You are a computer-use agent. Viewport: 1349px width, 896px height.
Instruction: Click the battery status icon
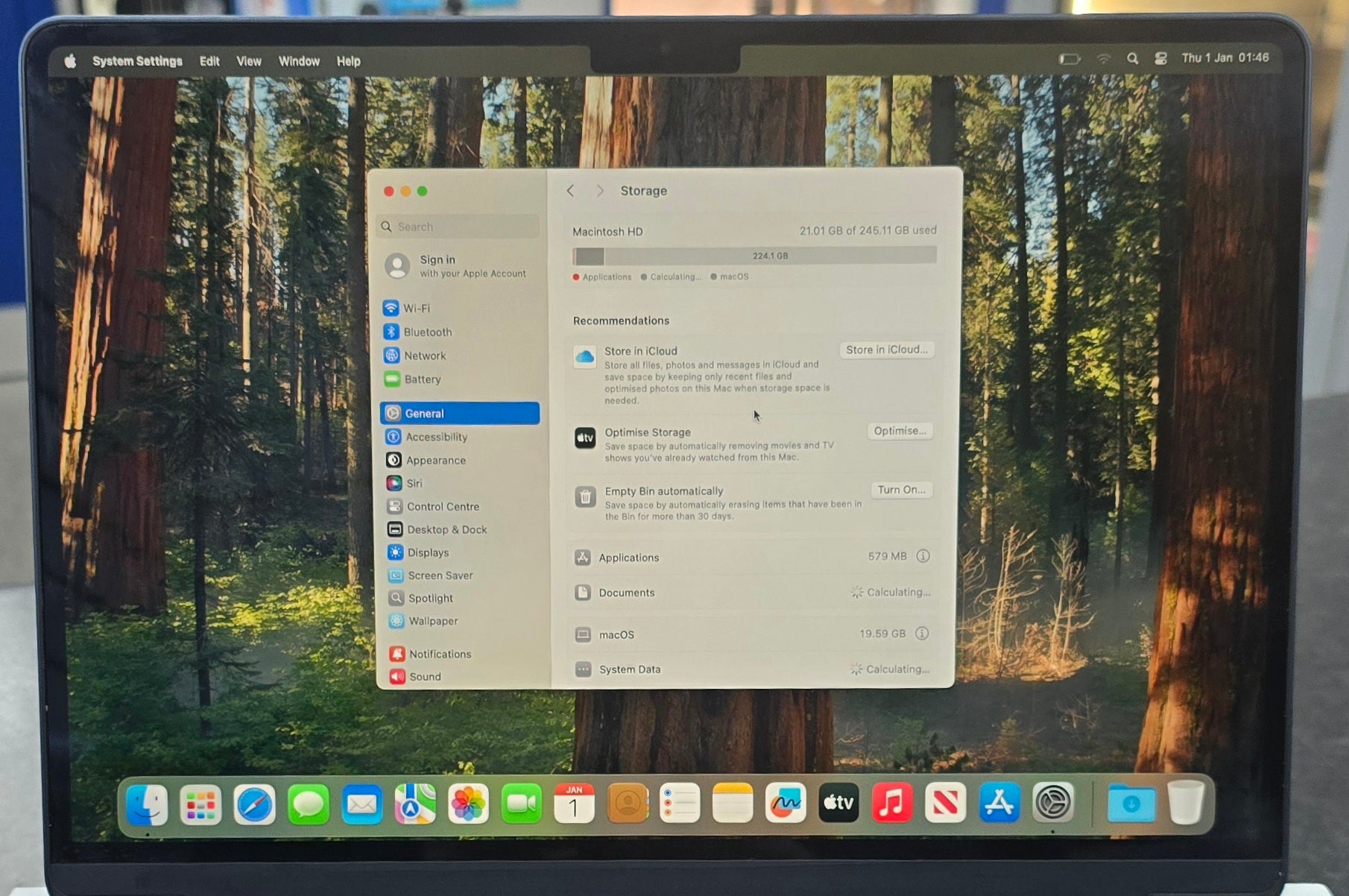pos(1070,59)
